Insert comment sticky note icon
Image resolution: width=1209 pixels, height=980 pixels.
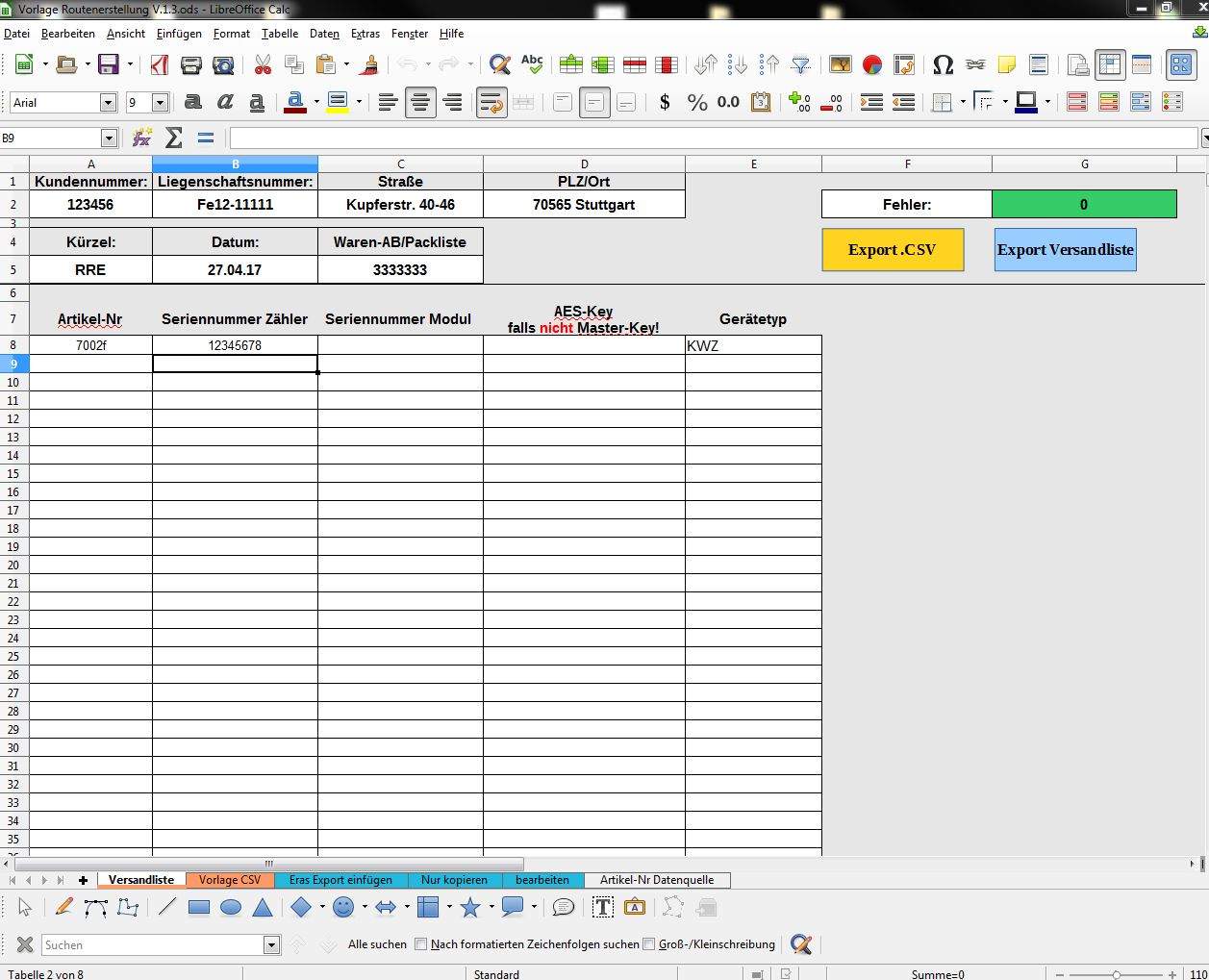(x=1007, y=65)
